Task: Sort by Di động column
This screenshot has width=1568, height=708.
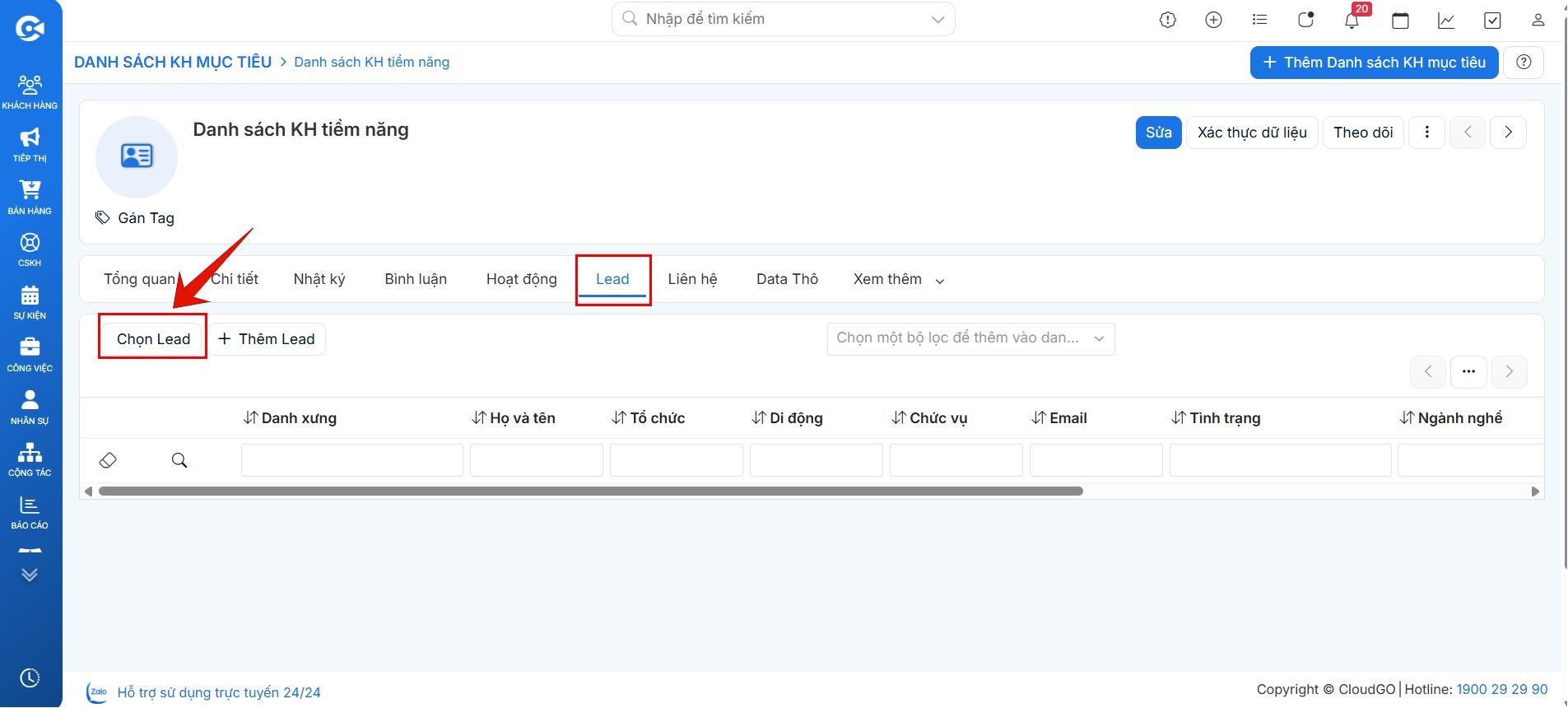Action: pos(787,418)
